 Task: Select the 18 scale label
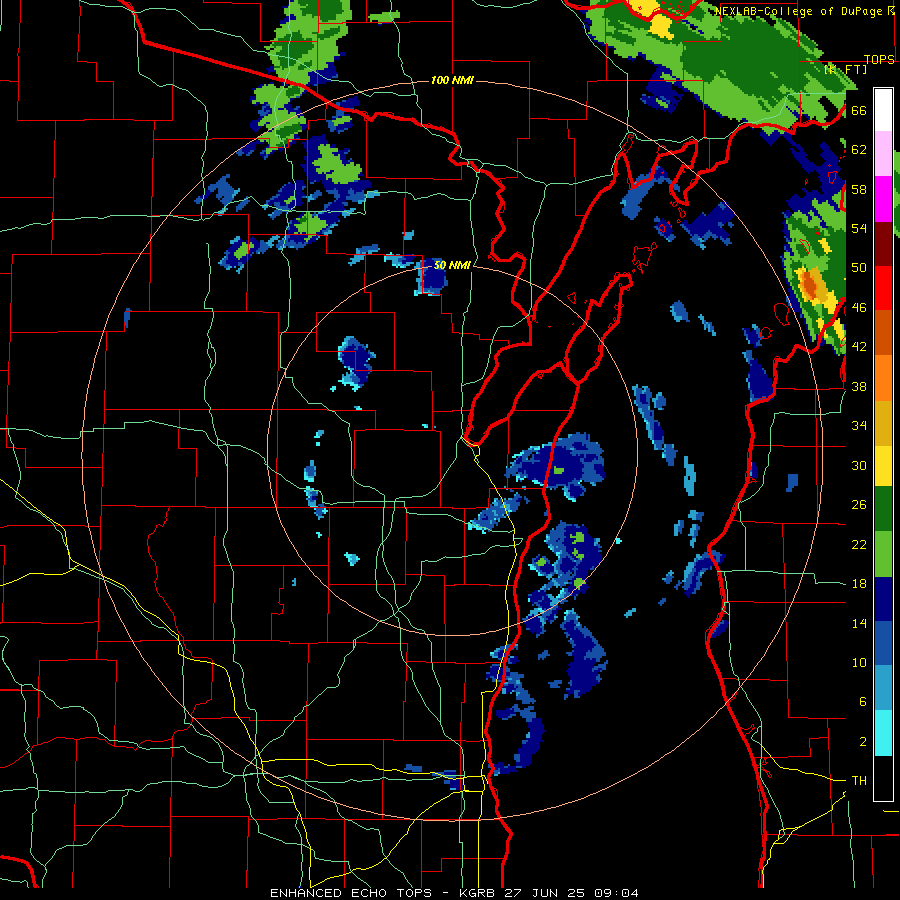[x=859, y=584]
